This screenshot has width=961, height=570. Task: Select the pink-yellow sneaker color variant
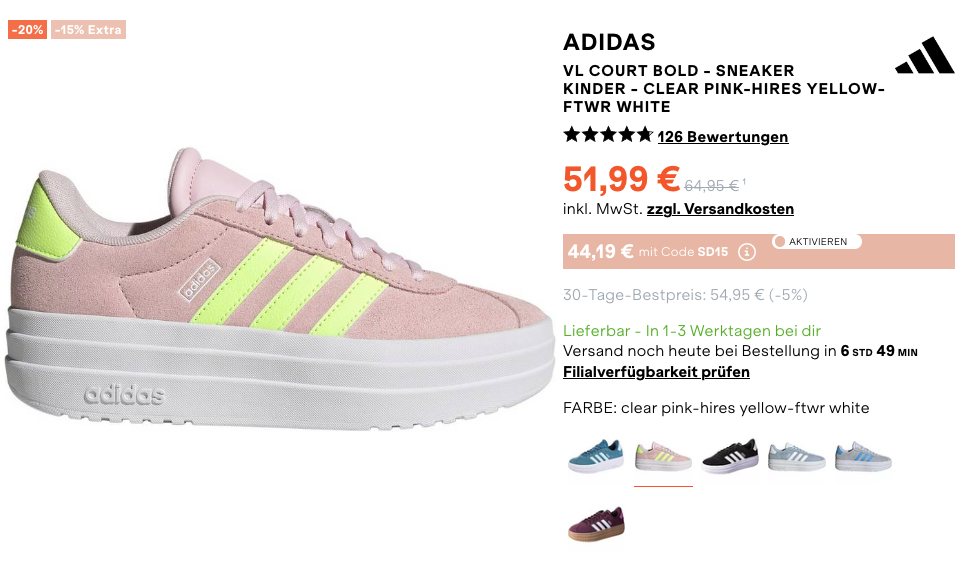pyautogui.click(x=663, y=456)
